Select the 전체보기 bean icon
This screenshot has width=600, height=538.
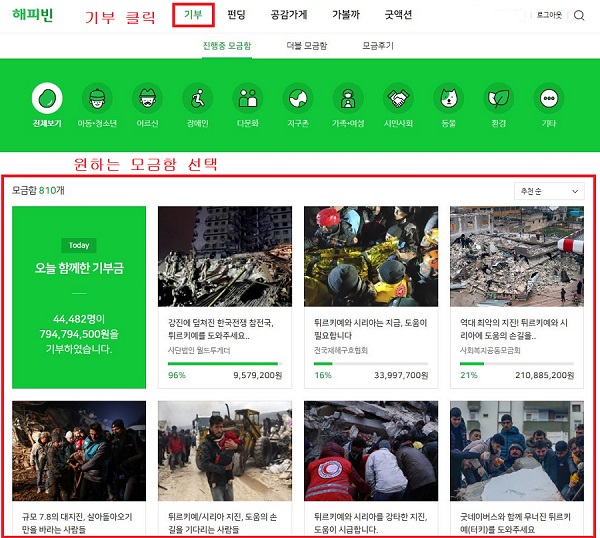pos(47,98)
